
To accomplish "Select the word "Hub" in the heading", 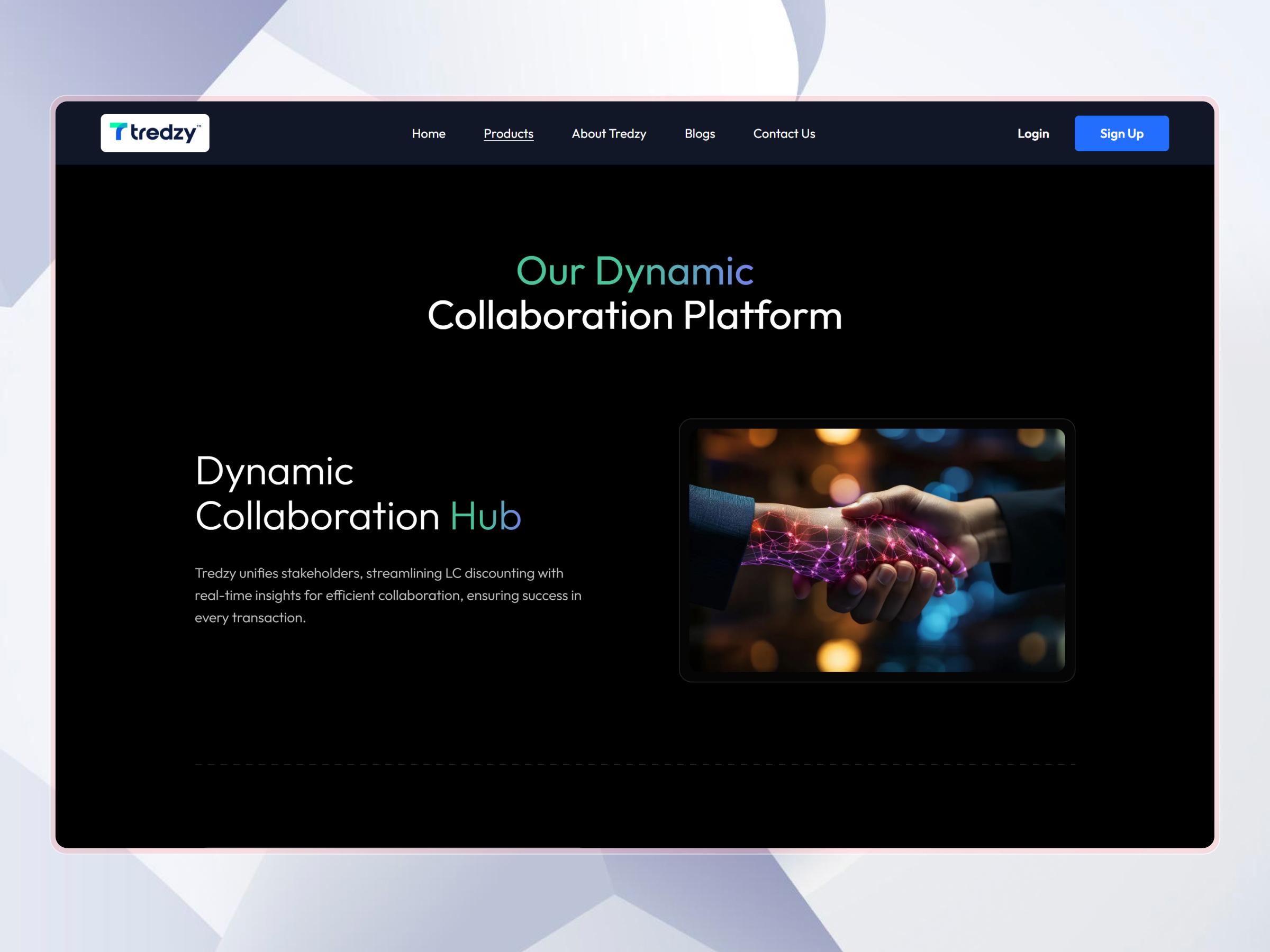I will (x=485, y=515).
